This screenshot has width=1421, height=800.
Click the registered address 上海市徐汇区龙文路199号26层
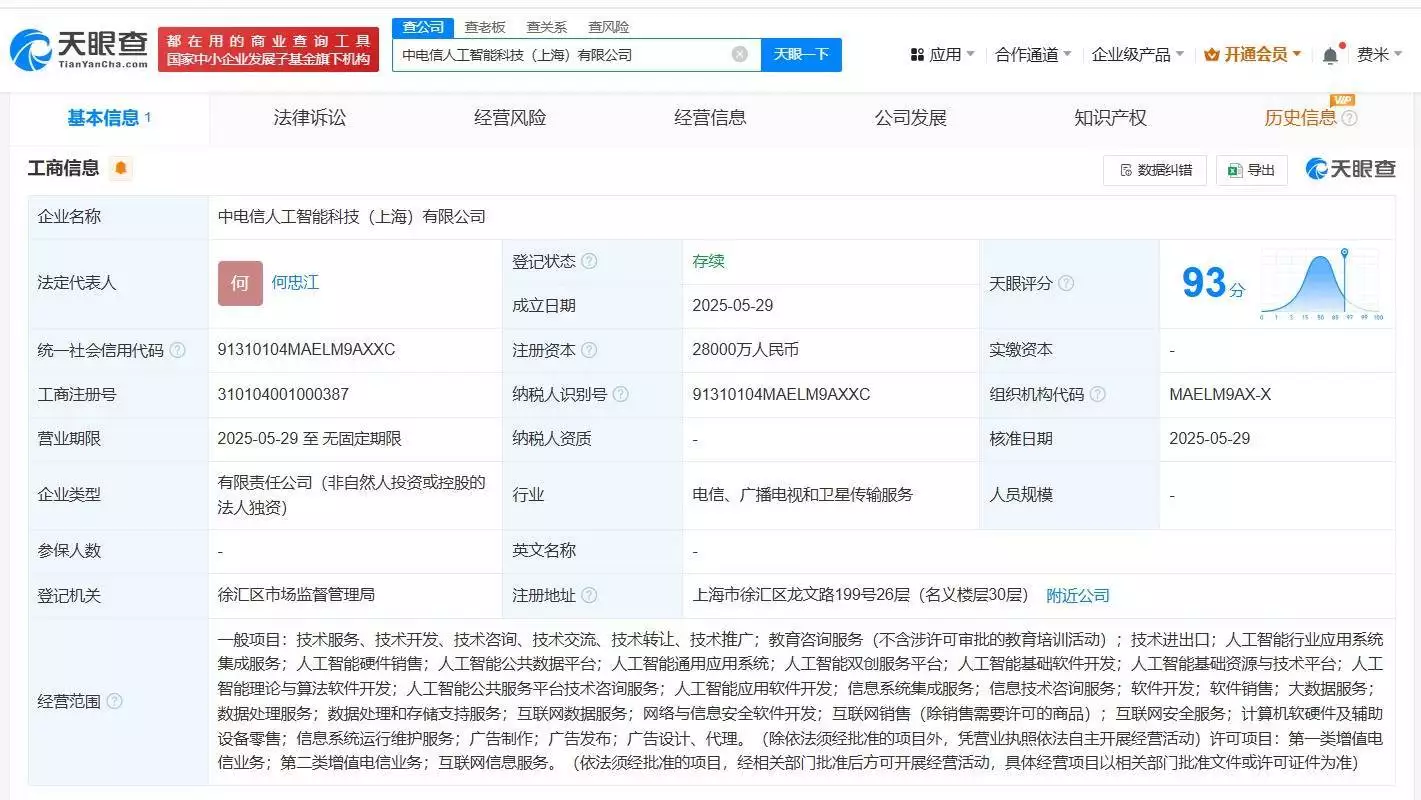[x=861, y=595]
